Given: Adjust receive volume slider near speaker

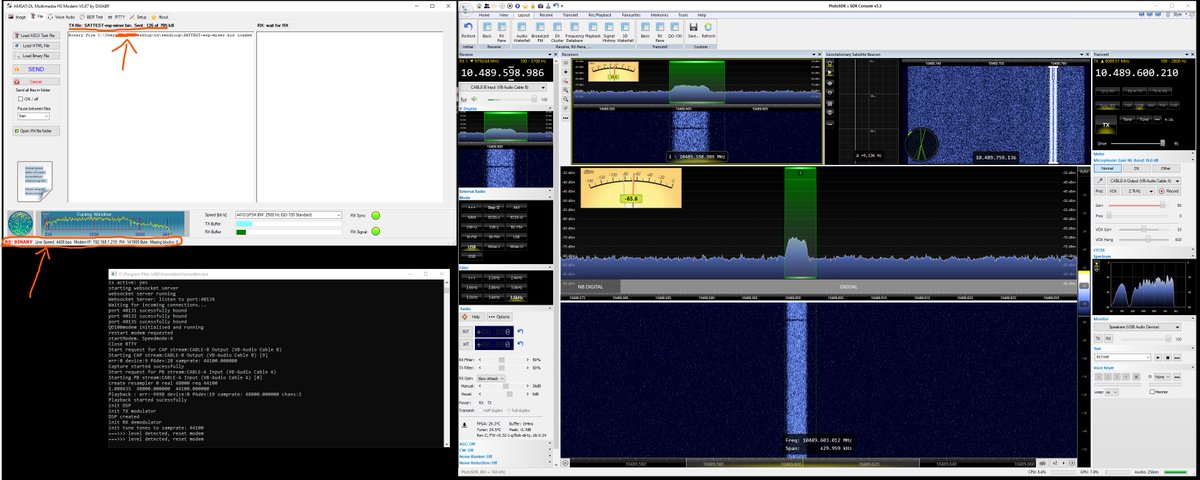Looking at the screenshot, I should [512, 99].
